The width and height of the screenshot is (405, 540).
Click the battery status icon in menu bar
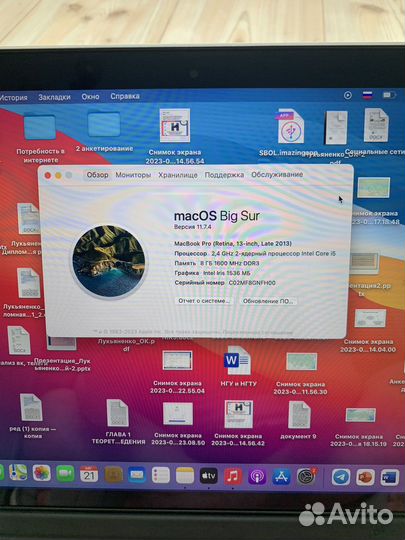pyautogui.click(x=389, y=95)
